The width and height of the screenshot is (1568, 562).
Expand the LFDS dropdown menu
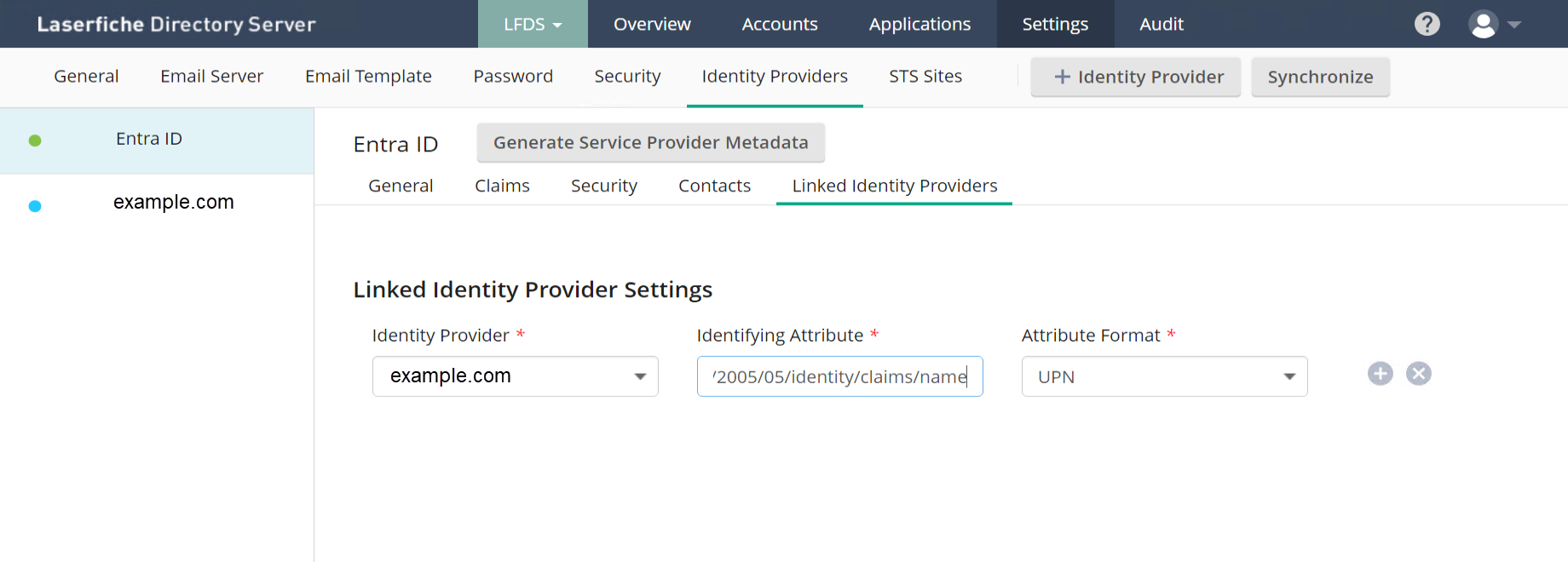pos(533,24)
